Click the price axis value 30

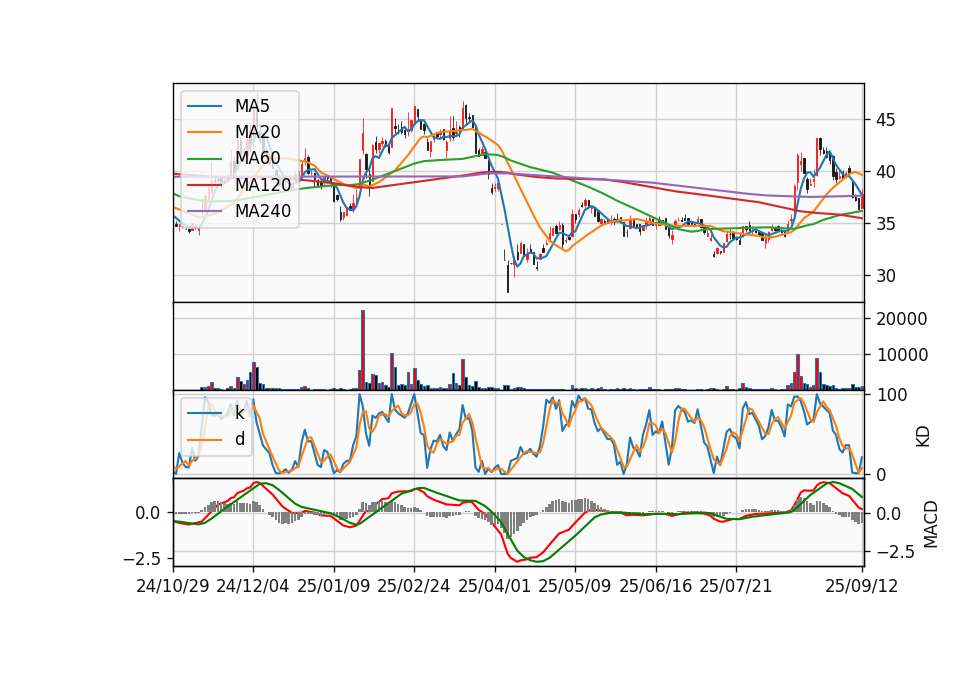point(885,276)
